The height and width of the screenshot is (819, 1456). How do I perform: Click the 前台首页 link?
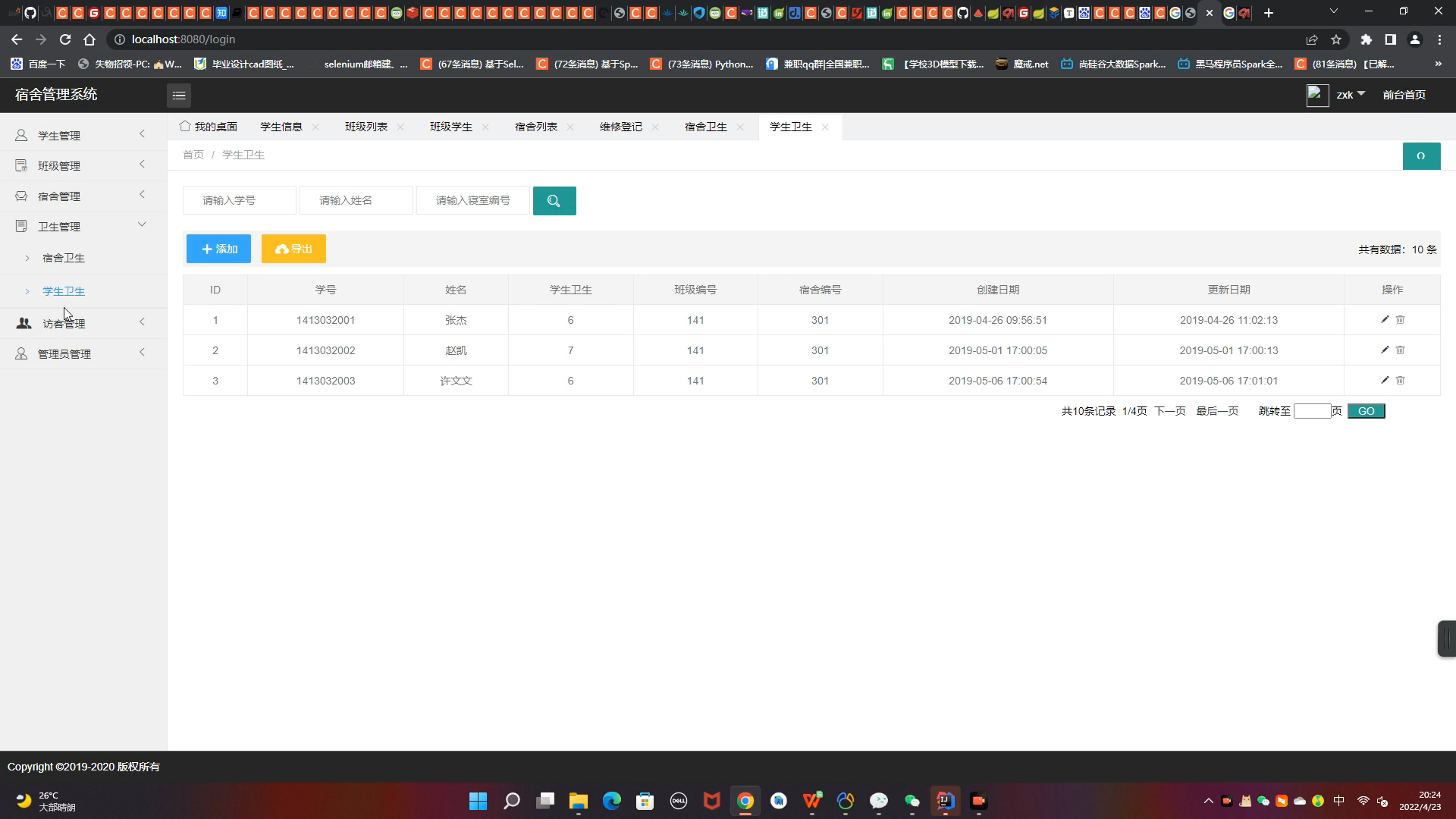point(1404,95)
